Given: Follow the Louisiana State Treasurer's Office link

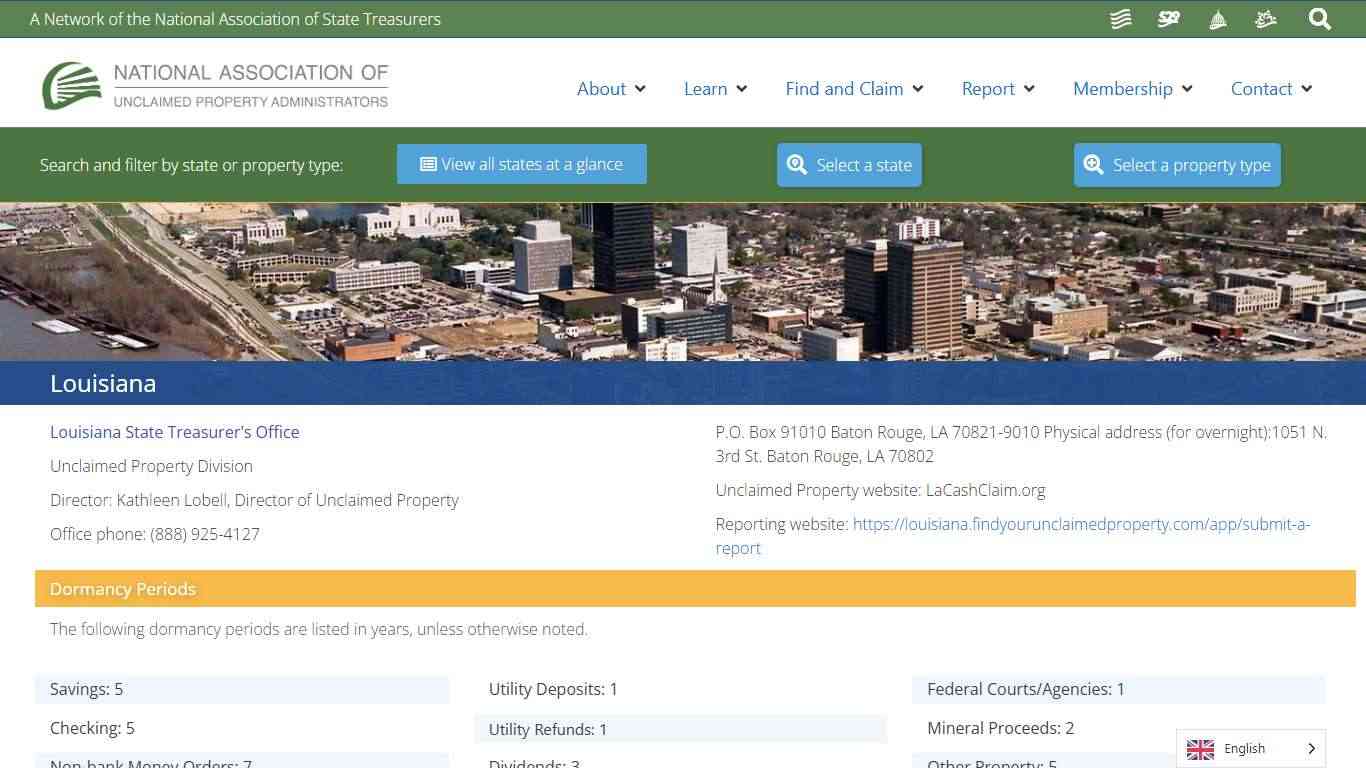Looking at the screenshot, I should [x=175, y=432].
